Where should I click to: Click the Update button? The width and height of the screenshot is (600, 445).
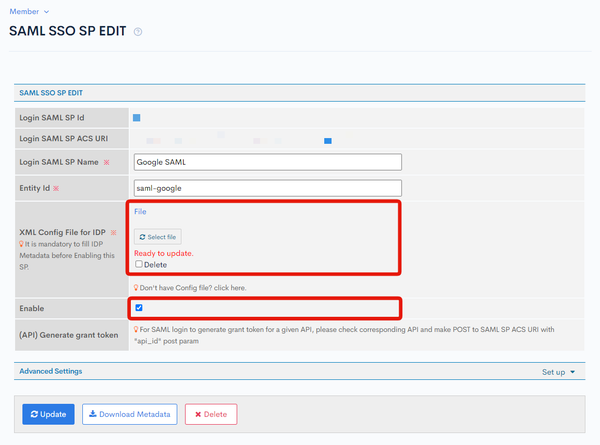pos(48,414)
